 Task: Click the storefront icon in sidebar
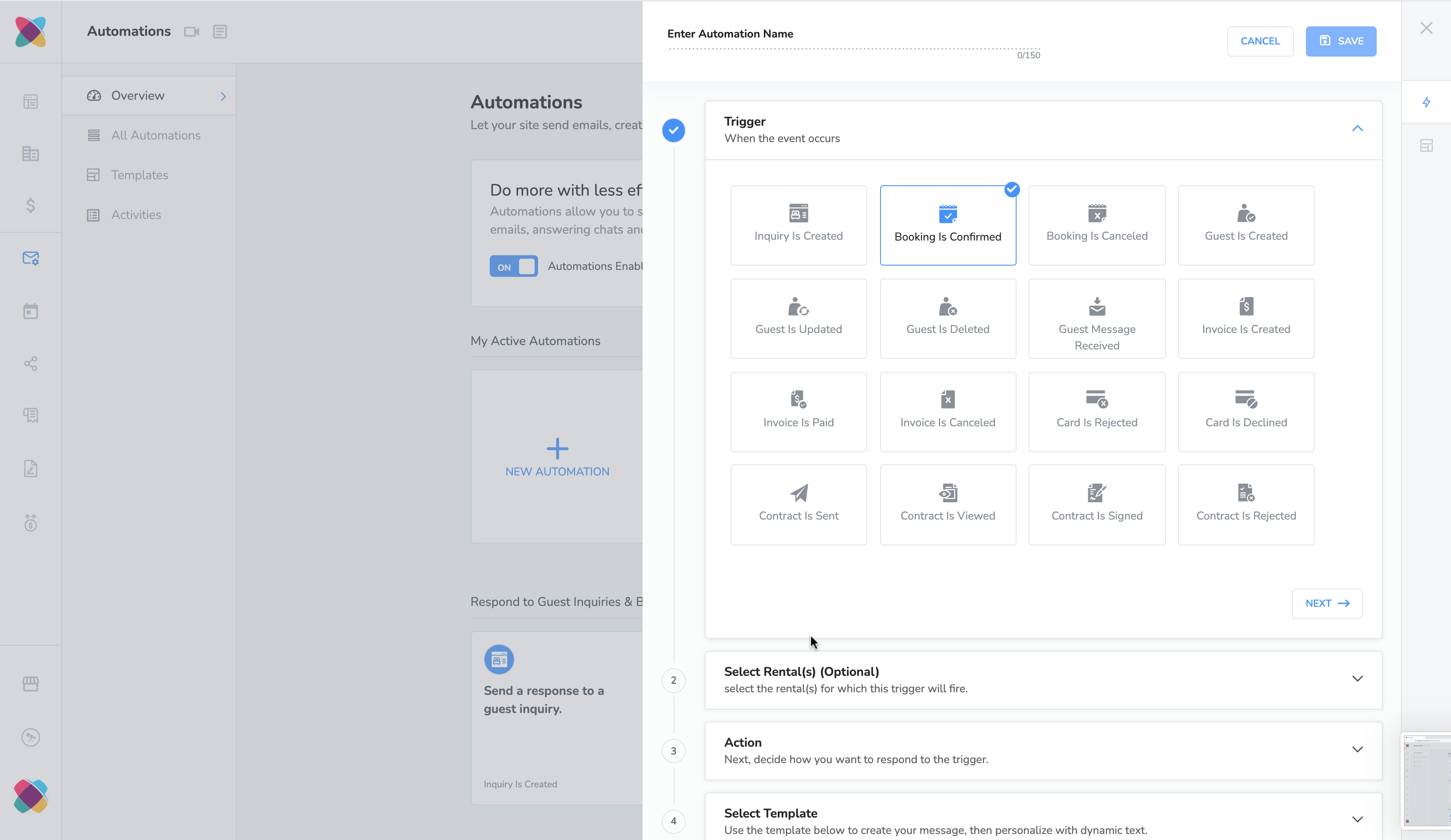pos(31,683)
